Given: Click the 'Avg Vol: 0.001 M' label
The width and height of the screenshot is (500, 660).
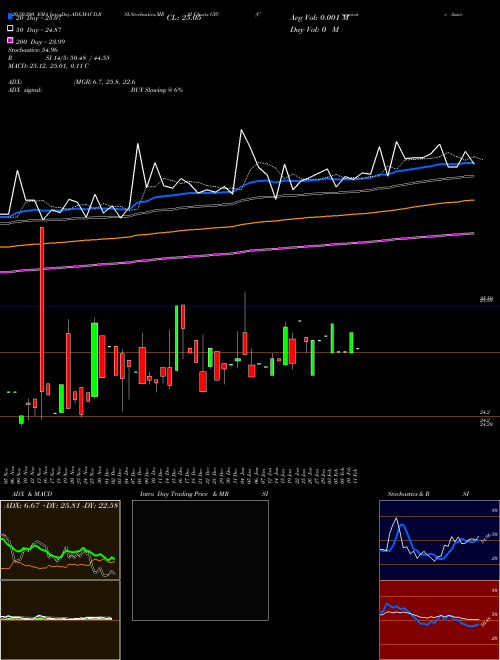Looking at the screenshot, I should (319, 18).
